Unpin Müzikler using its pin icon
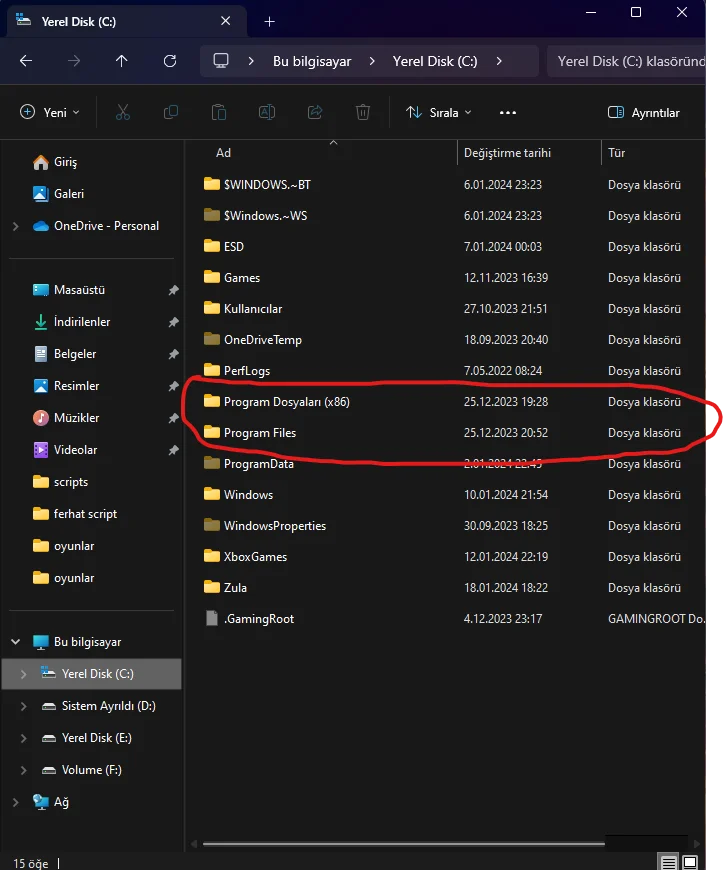The image size is (725, 870). (x=174, y=418)
